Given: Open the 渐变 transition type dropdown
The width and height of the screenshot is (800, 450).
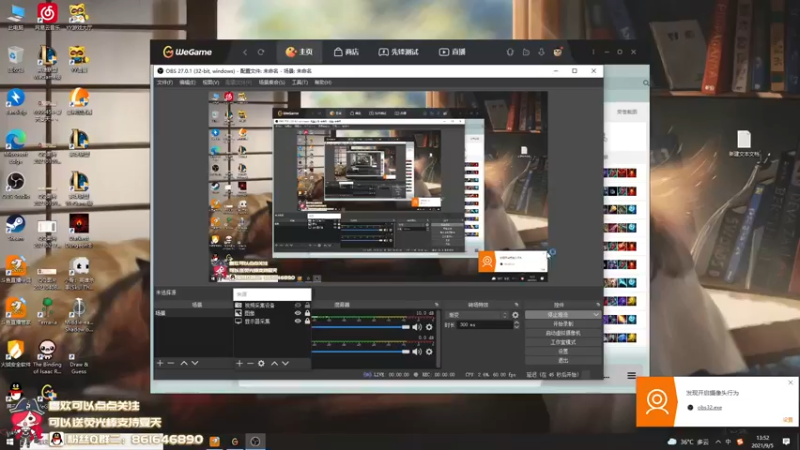Looking at the screenshot, I should pos(477,315).
